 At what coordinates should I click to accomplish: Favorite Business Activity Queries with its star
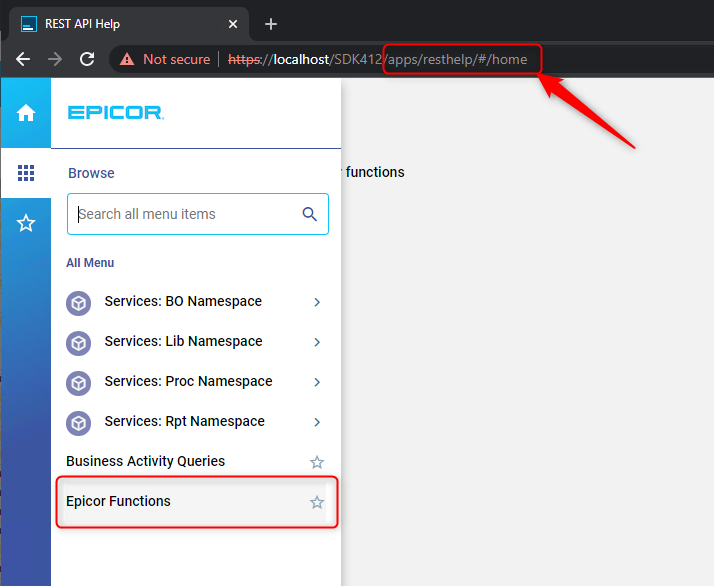point(317,463)
